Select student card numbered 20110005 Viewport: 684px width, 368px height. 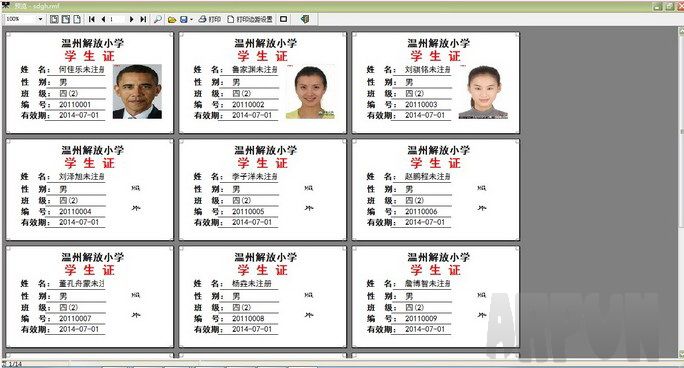click(x=263, y=189)
